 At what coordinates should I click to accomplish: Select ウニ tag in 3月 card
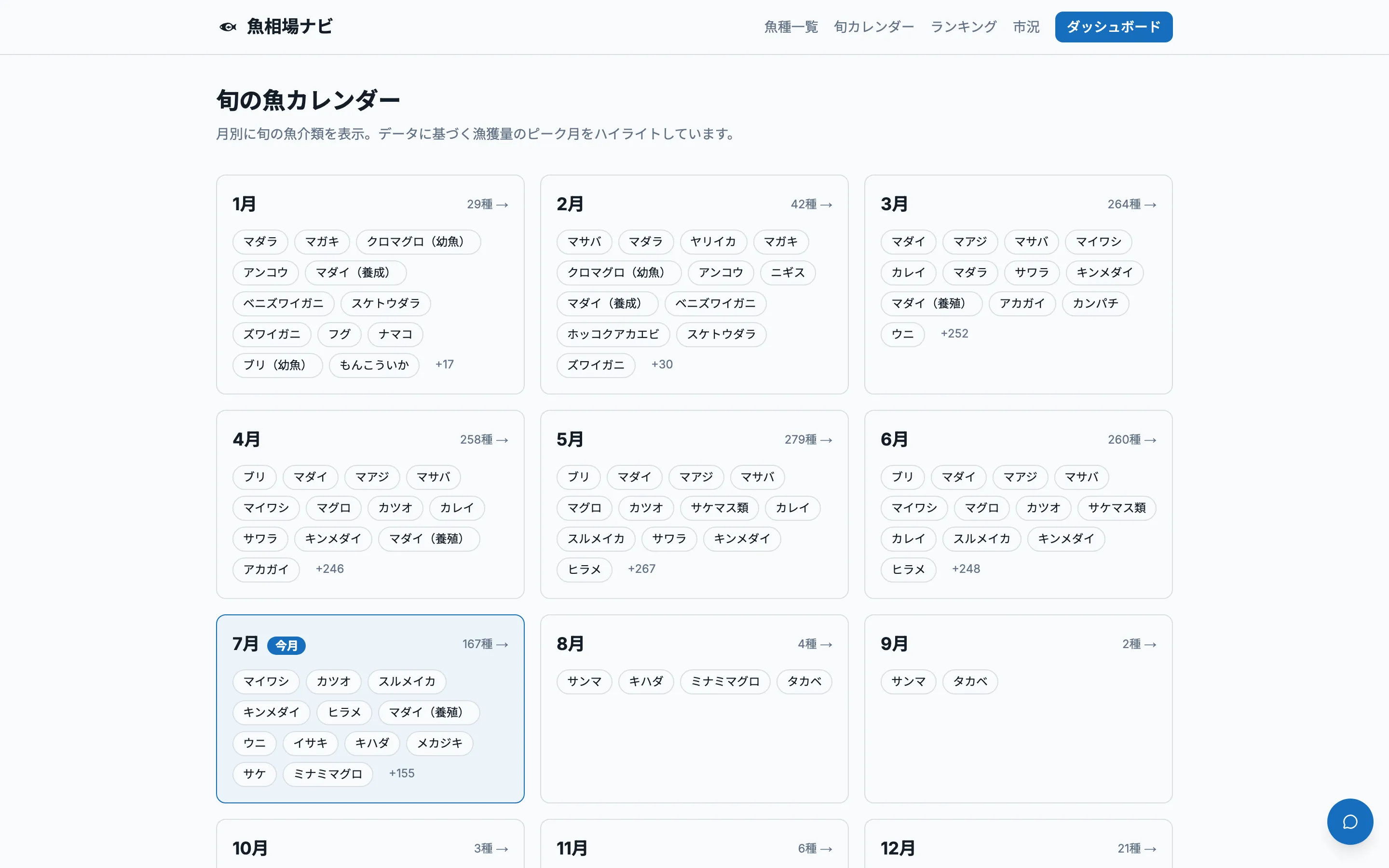902,334
